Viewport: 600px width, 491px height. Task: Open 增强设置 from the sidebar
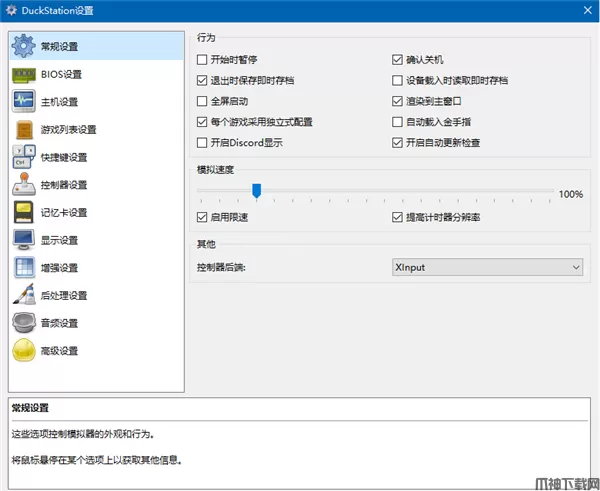tap(96, 268)
